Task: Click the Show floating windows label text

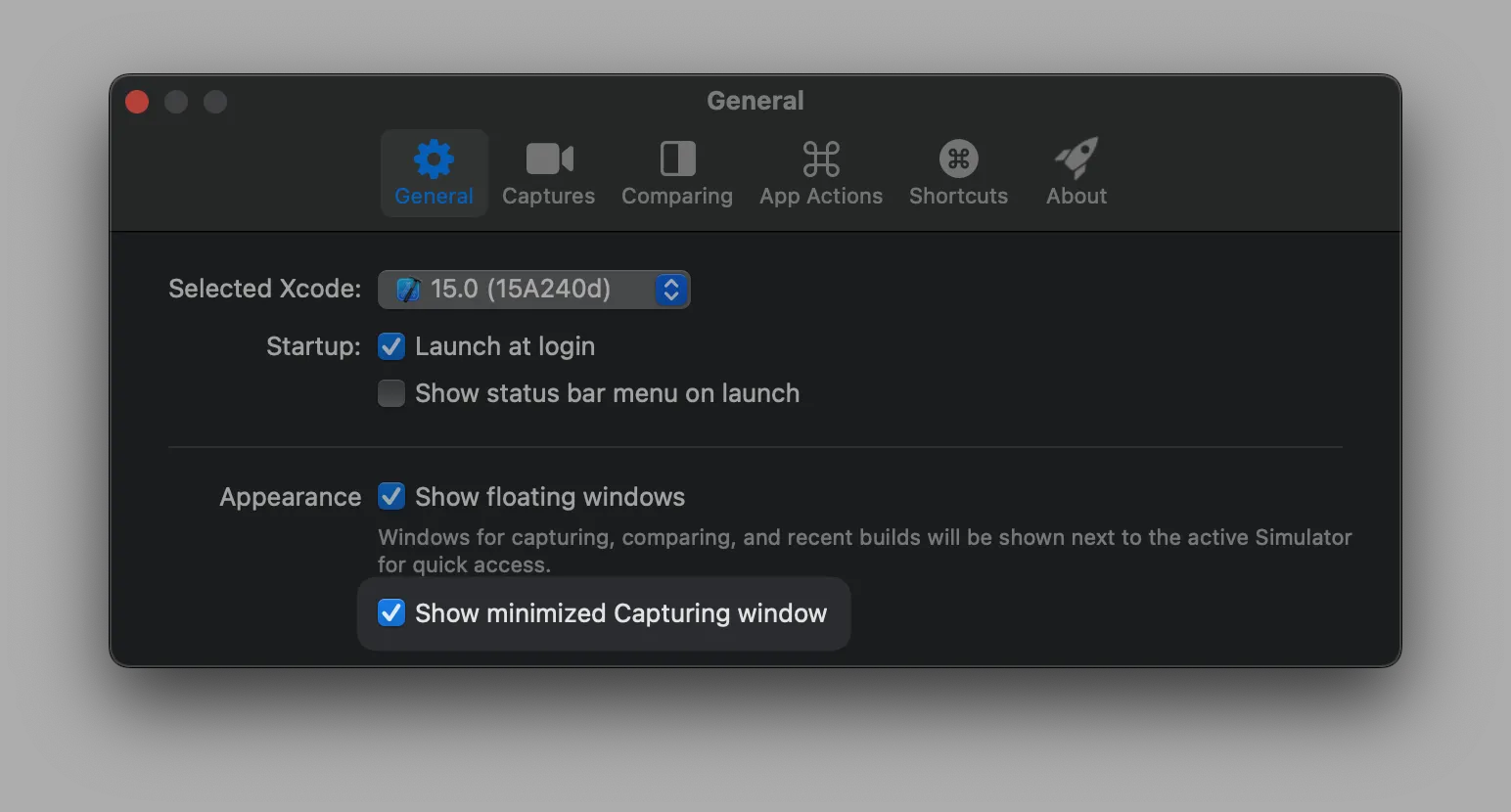Action: coord(550,497)
